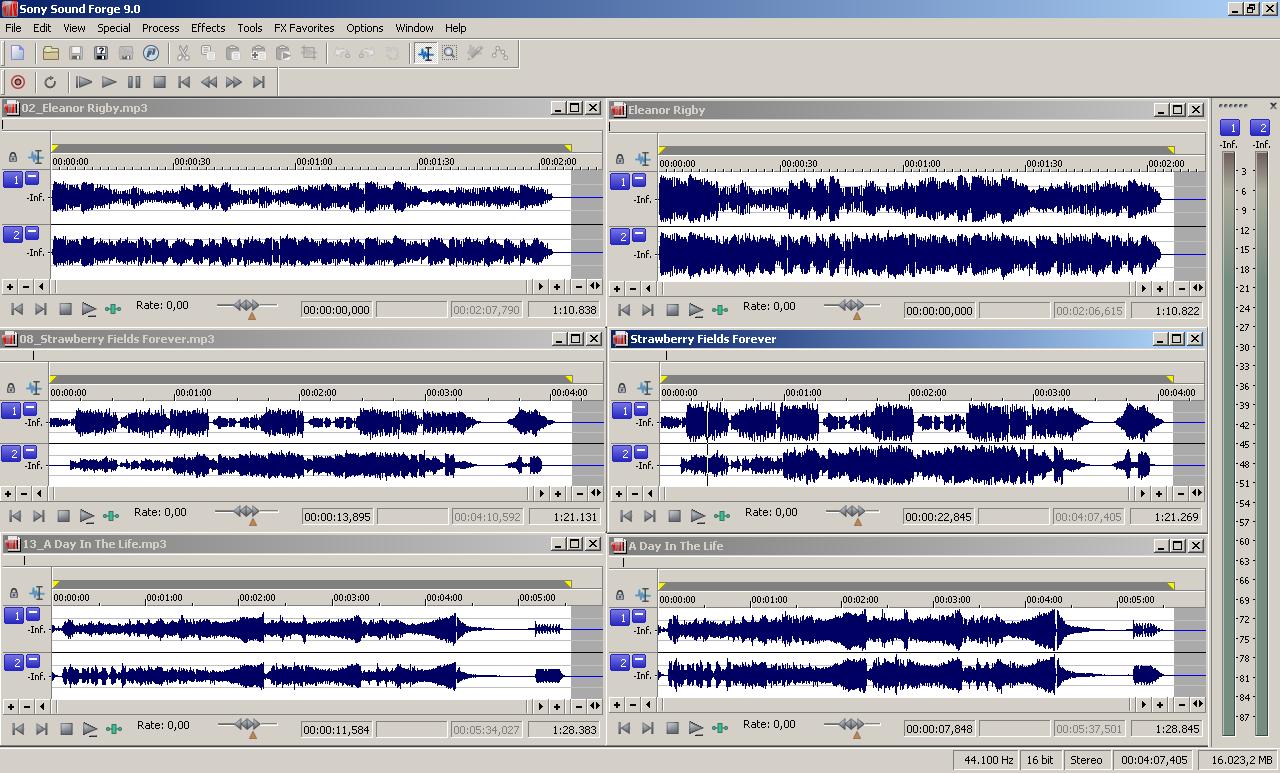Click the Save As floppy icon

pyautogui.click(x=100, y=53)
